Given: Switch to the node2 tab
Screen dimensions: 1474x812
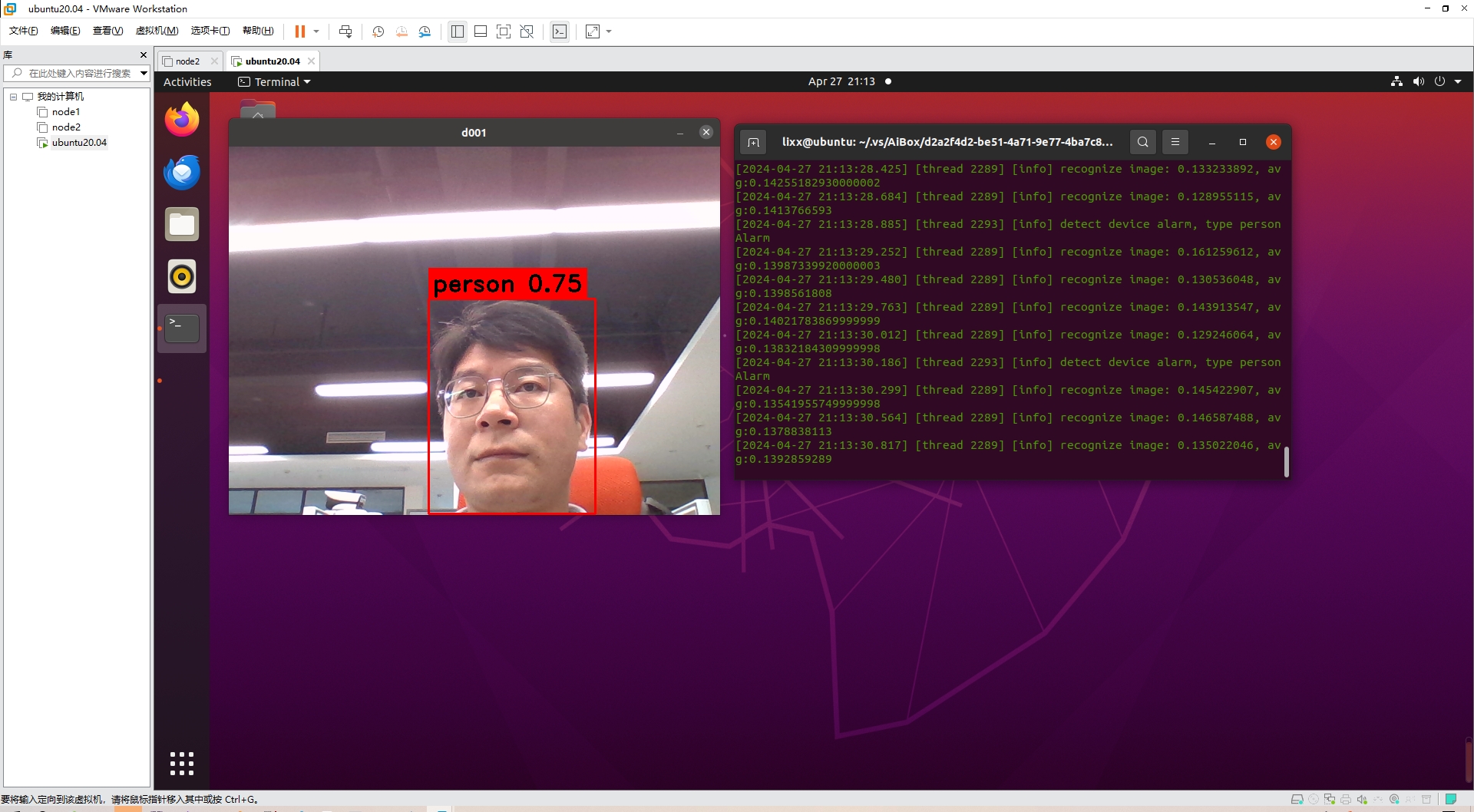Looking at the screenshot, I should (187, 61).
